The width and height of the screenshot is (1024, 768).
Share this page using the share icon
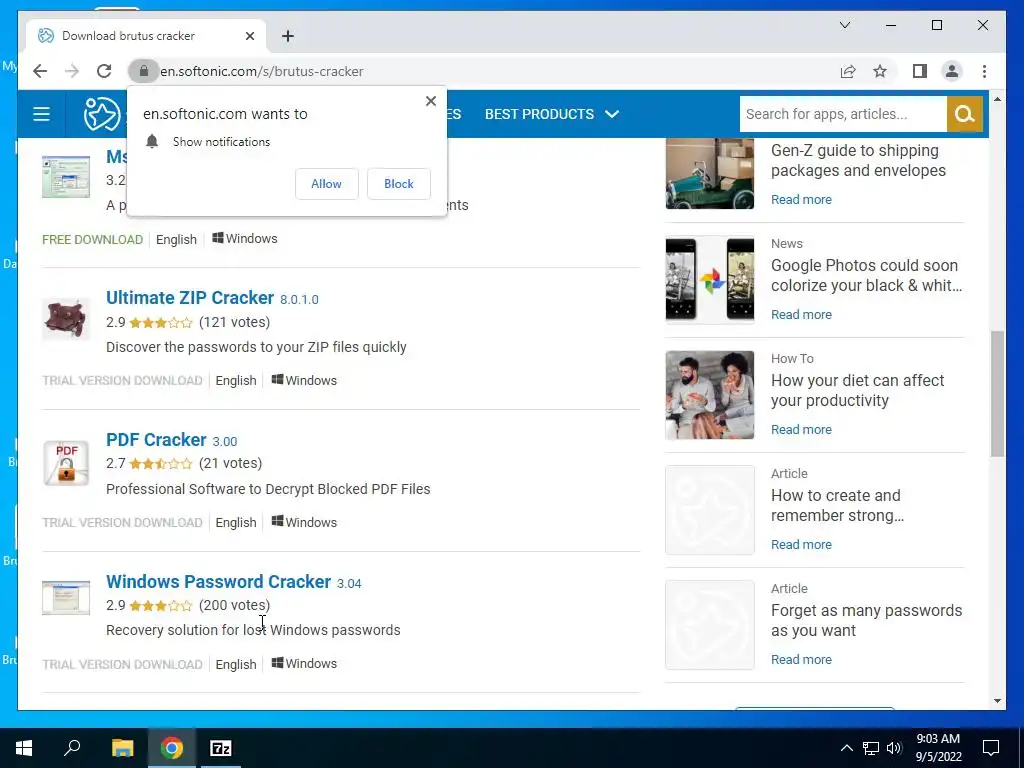coord(848,71)
